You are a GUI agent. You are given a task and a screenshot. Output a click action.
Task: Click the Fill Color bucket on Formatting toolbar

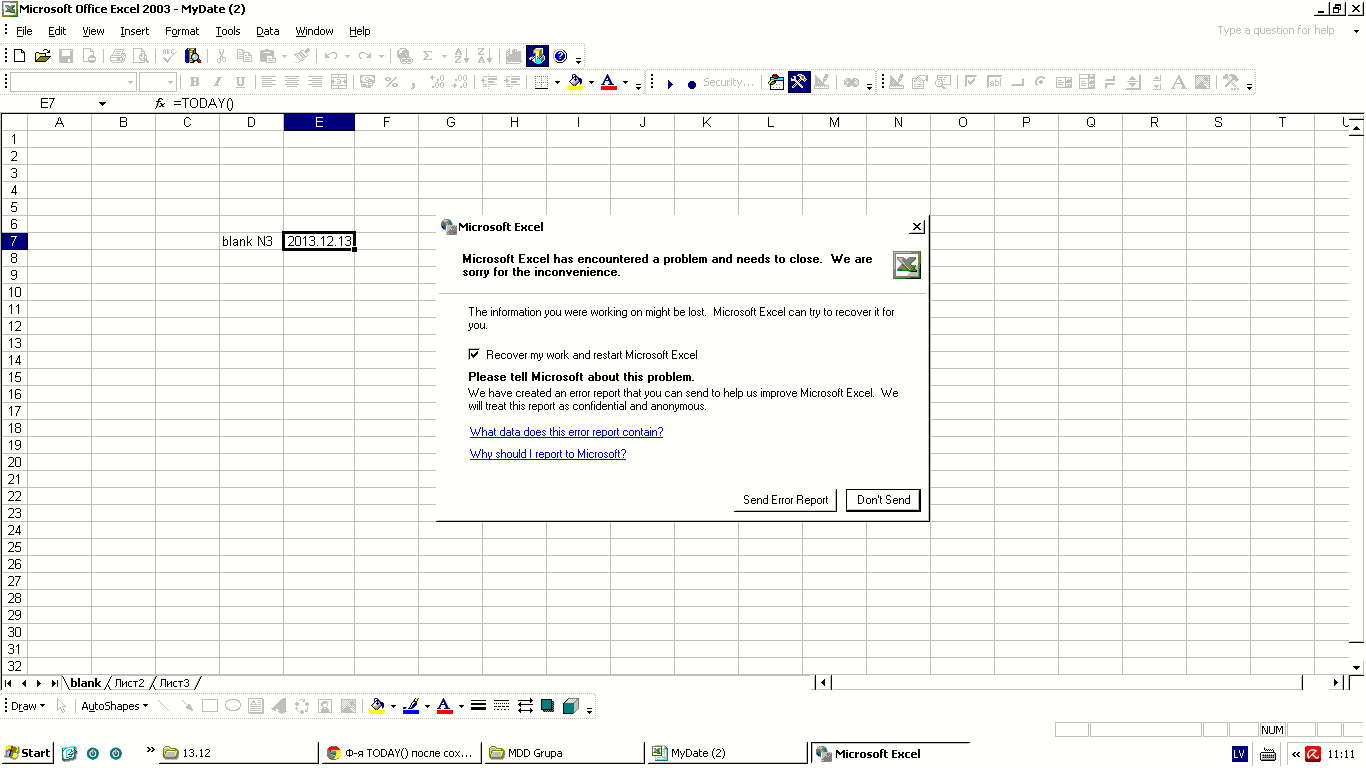pyautogui.click(x=575, y=82)
